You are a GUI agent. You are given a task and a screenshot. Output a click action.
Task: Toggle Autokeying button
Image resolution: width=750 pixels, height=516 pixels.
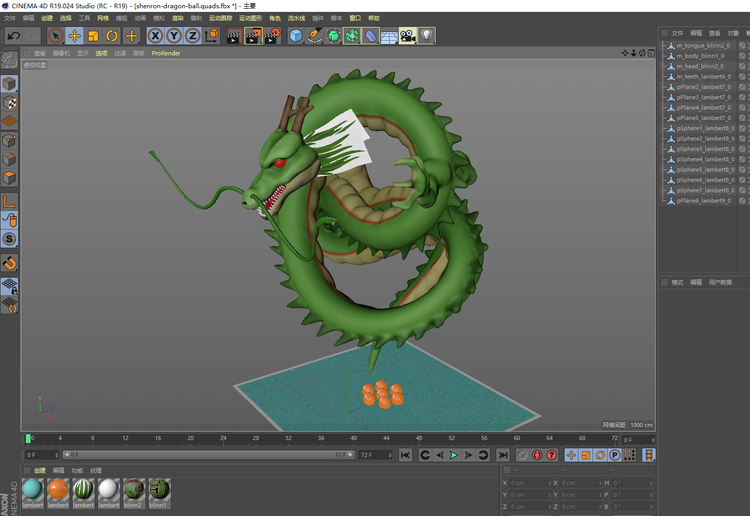(537, 455)
